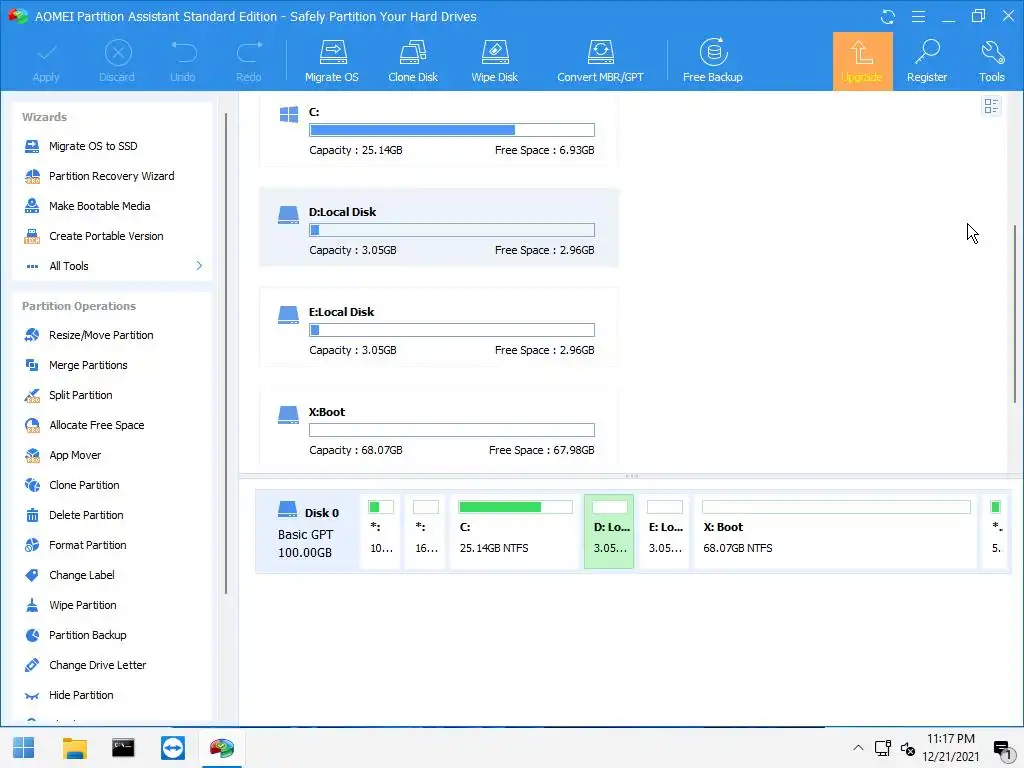Click the Disk 0 Basic GPT header
Viewport: 1024px width, 768px height.
pyautogui.click(x=307, y=532)
